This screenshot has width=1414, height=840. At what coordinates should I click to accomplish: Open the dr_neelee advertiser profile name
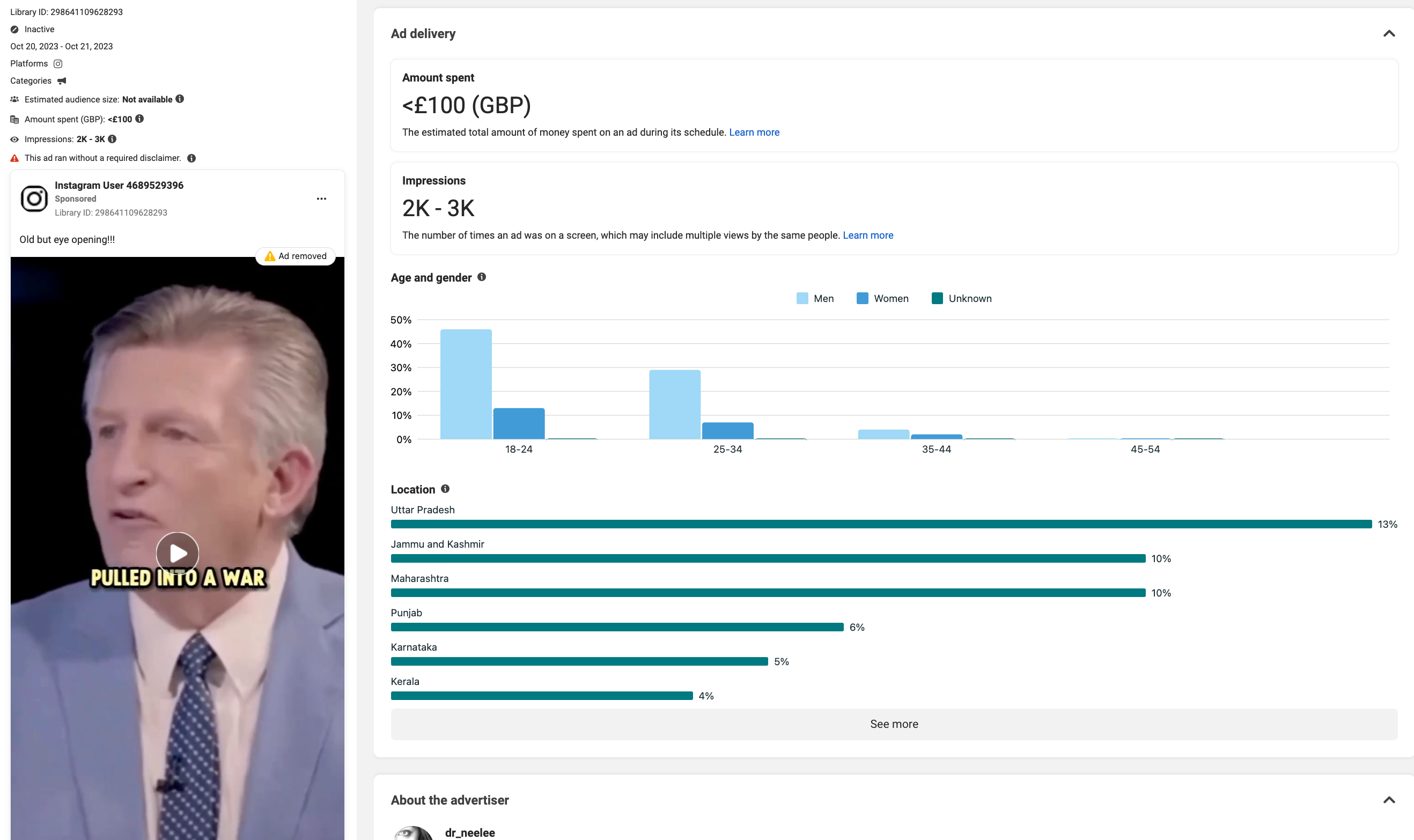(x=470, y=832)
